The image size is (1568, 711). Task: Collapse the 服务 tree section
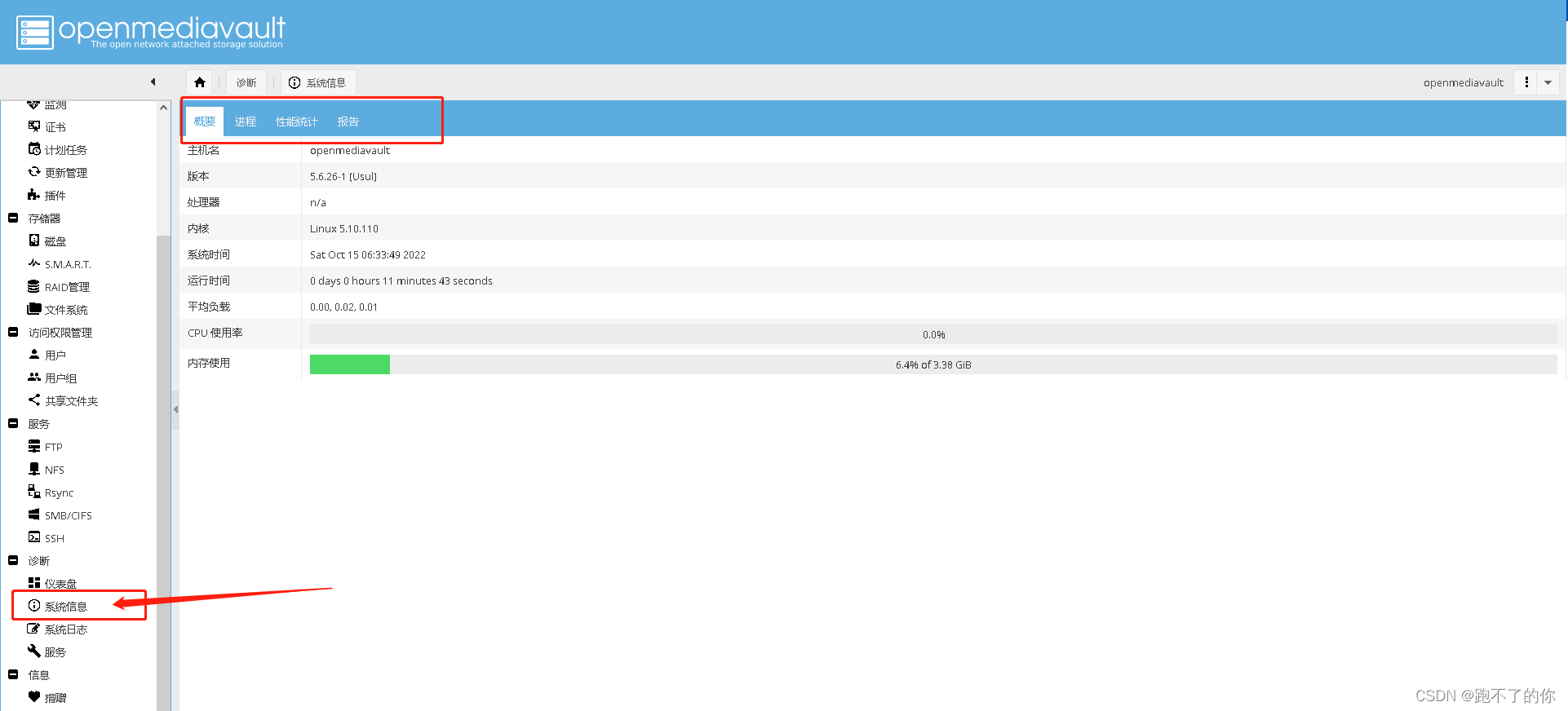(13, 423)
